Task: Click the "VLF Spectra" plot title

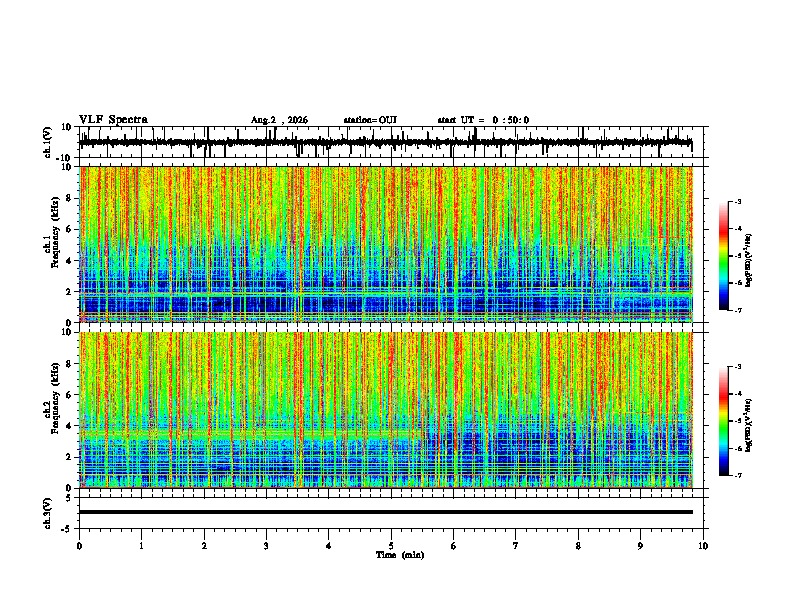Action: click(x=113, y=120)
